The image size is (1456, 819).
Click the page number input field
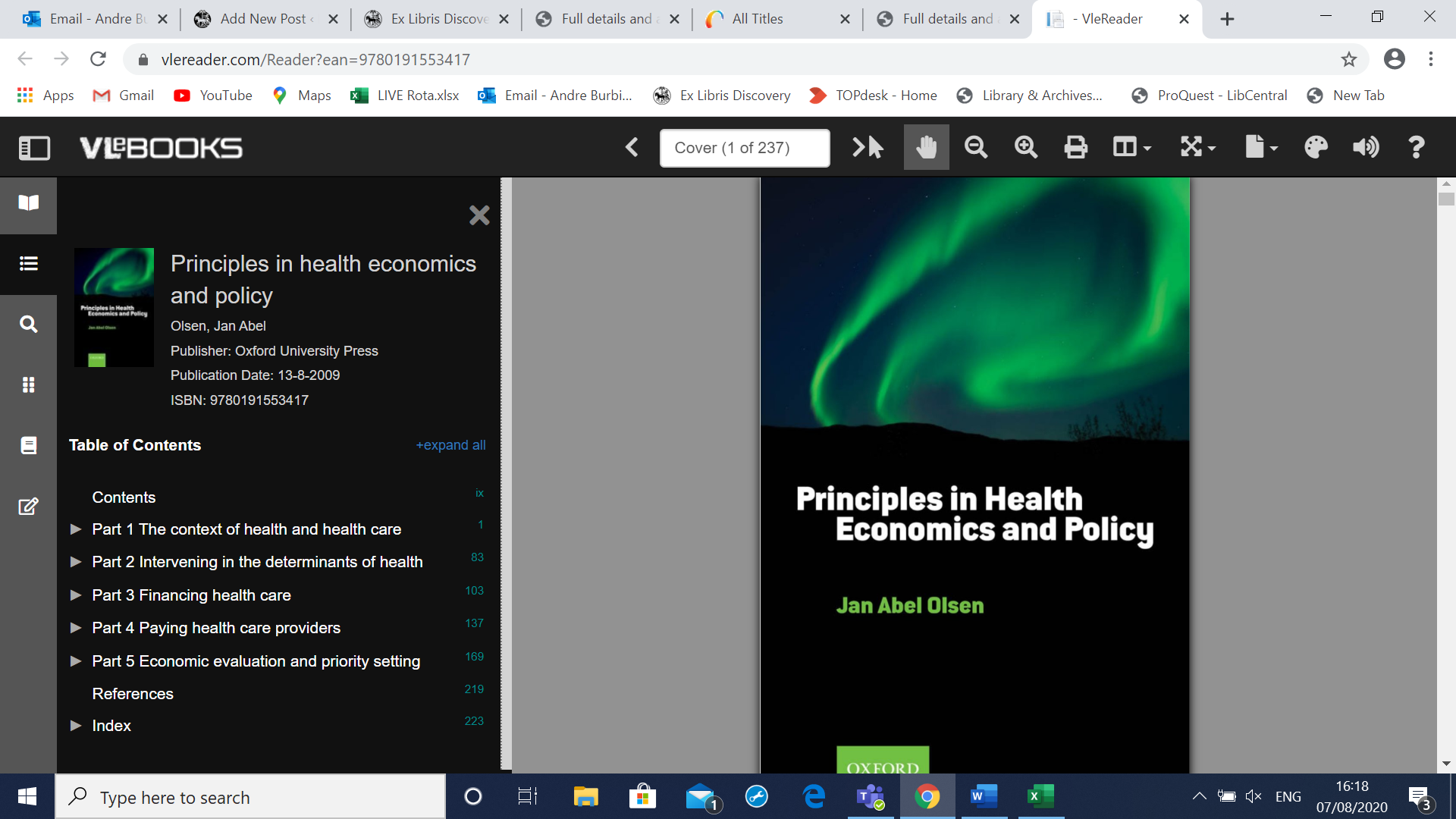click(x=744, y=148)
